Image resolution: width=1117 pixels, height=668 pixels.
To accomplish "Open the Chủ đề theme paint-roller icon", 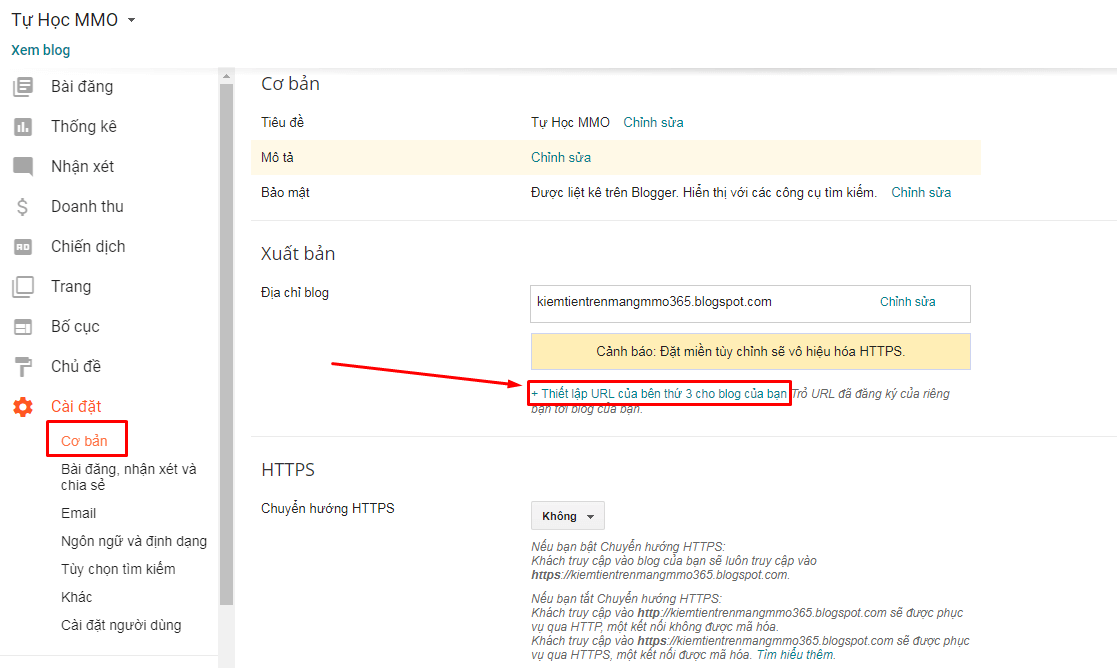I will pyautogui.click(x=22, y=367).
